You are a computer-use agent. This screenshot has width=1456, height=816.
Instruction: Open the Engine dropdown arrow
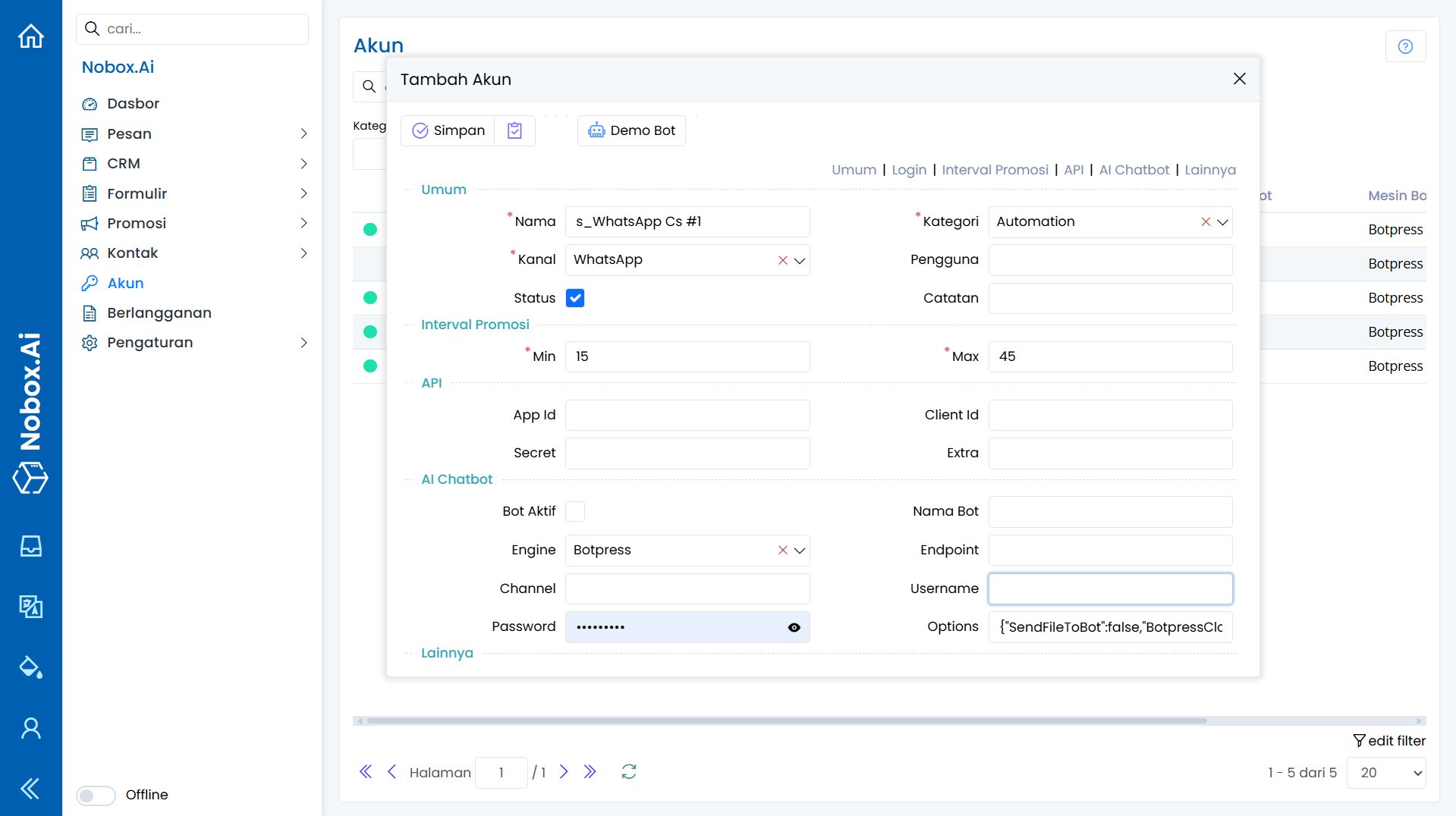pyautogui.click(x=800, y=551)
